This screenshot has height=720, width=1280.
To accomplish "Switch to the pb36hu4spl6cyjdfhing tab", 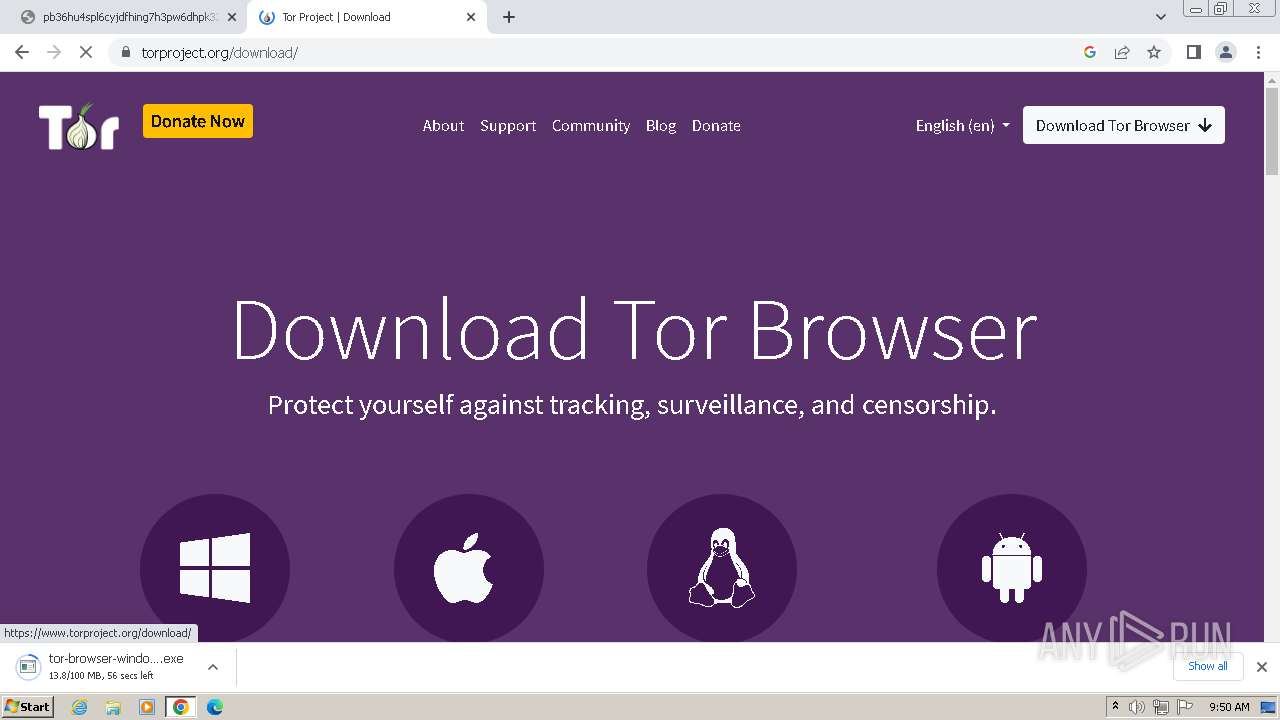I will tap(128, 17).
